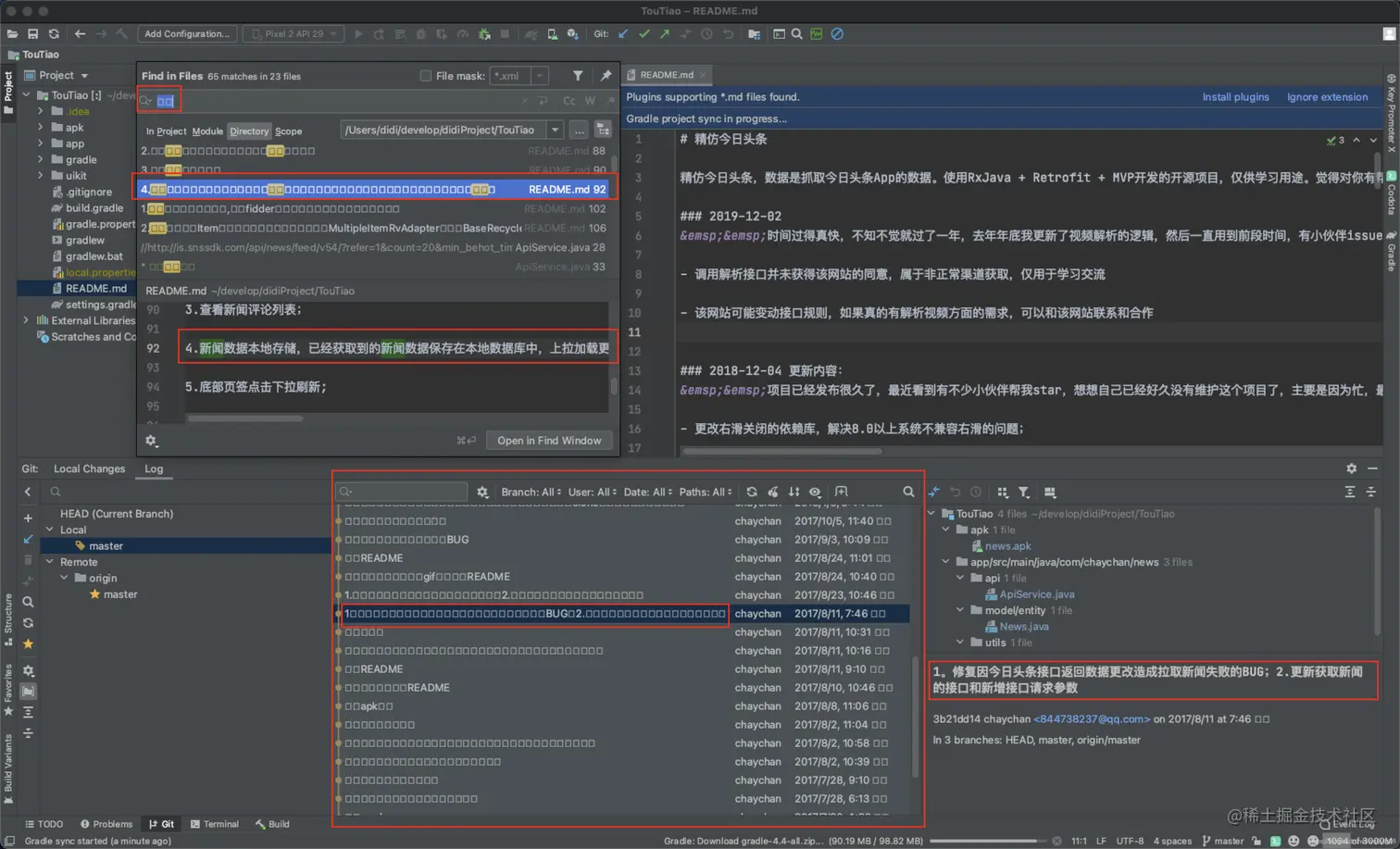Open Git log settings gear beside search field
This screenshot has width=1400, height=849.
482,492
